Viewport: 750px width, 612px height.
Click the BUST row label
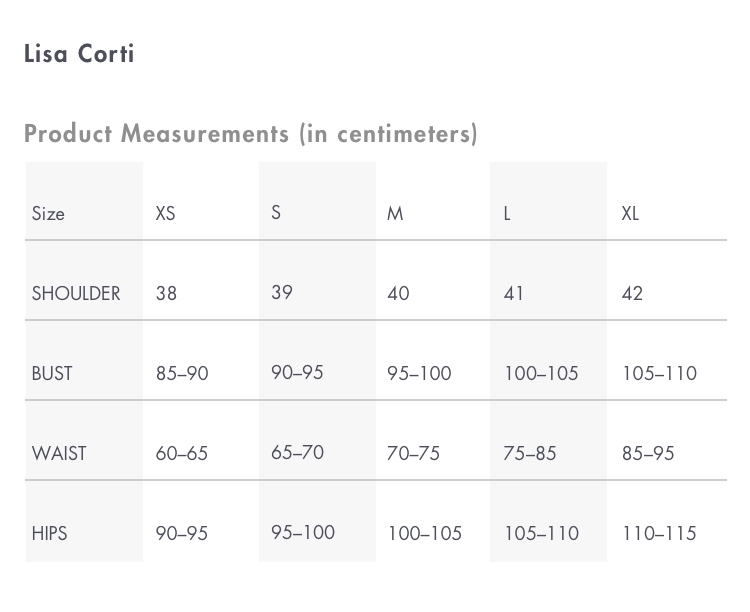click(52, 373)
